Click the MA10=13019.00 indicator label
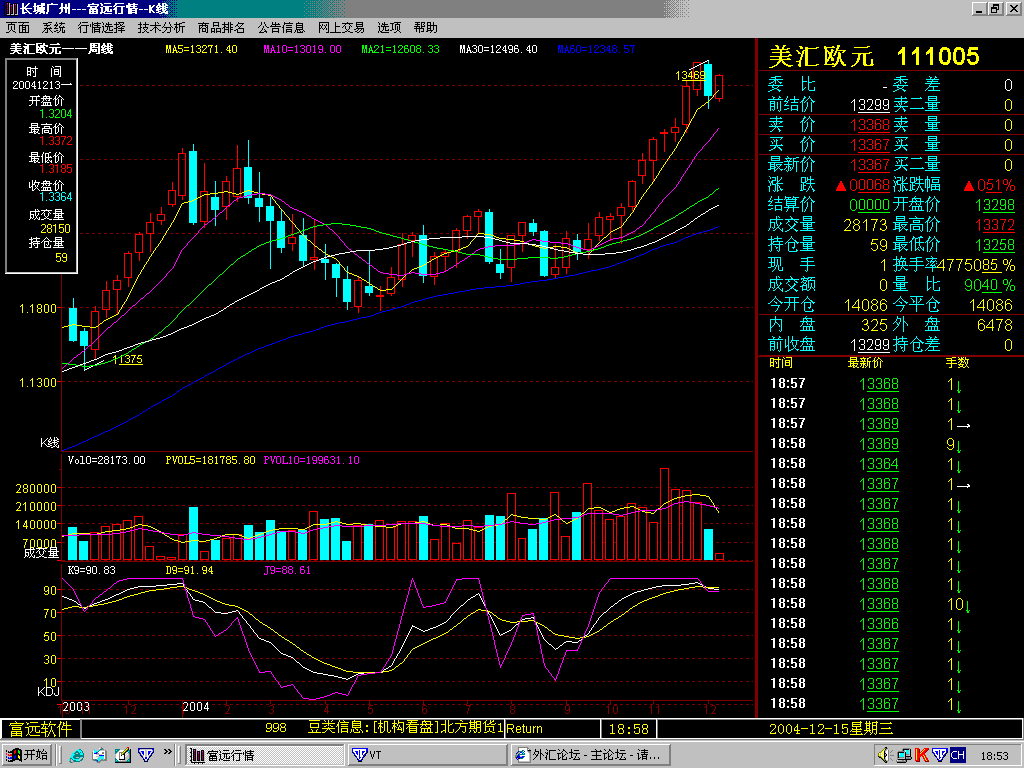 pyautogui.click(x=302, y=49)
